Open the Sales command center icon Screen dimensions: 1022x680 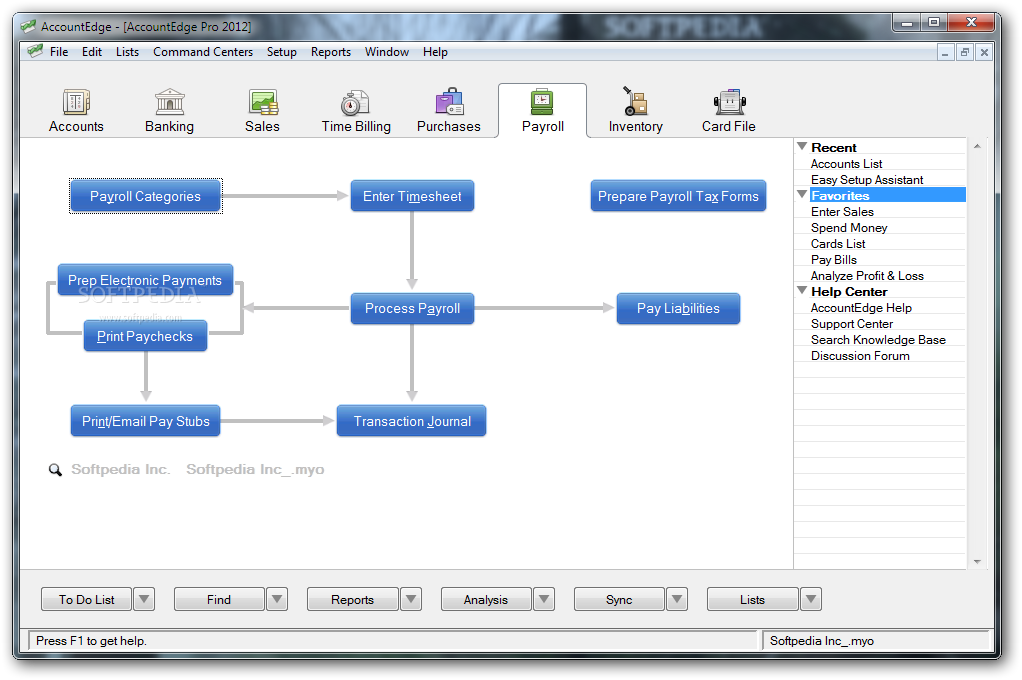tap(263, 102)
